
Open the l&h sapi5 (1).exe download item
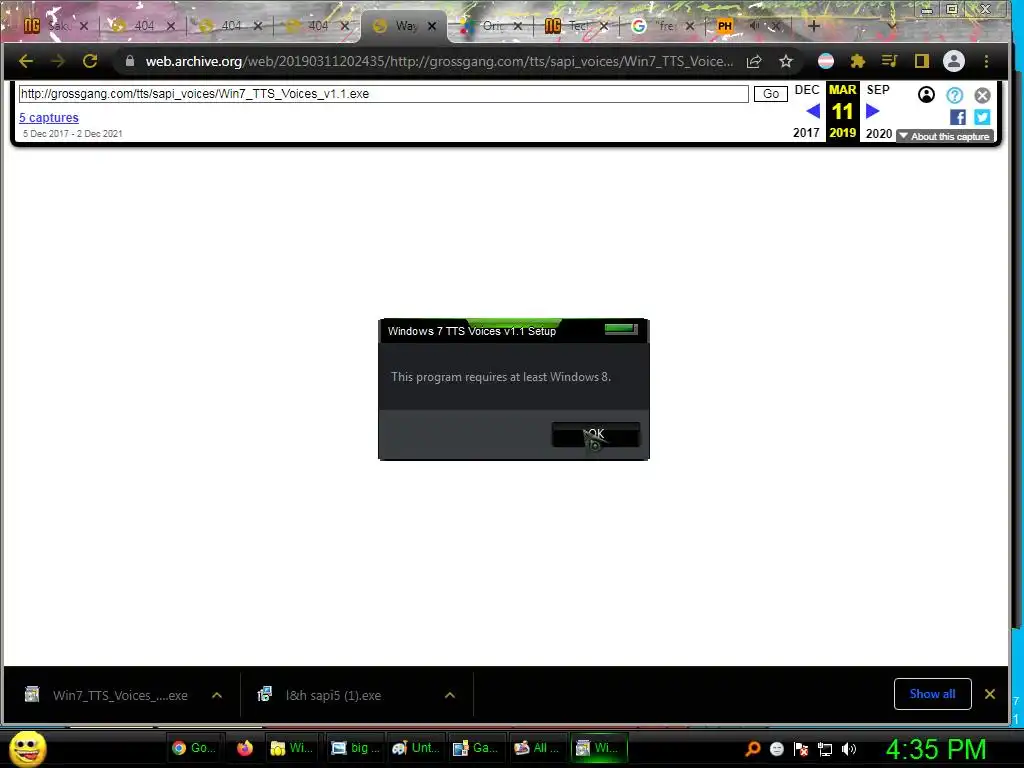coord(320,695)
